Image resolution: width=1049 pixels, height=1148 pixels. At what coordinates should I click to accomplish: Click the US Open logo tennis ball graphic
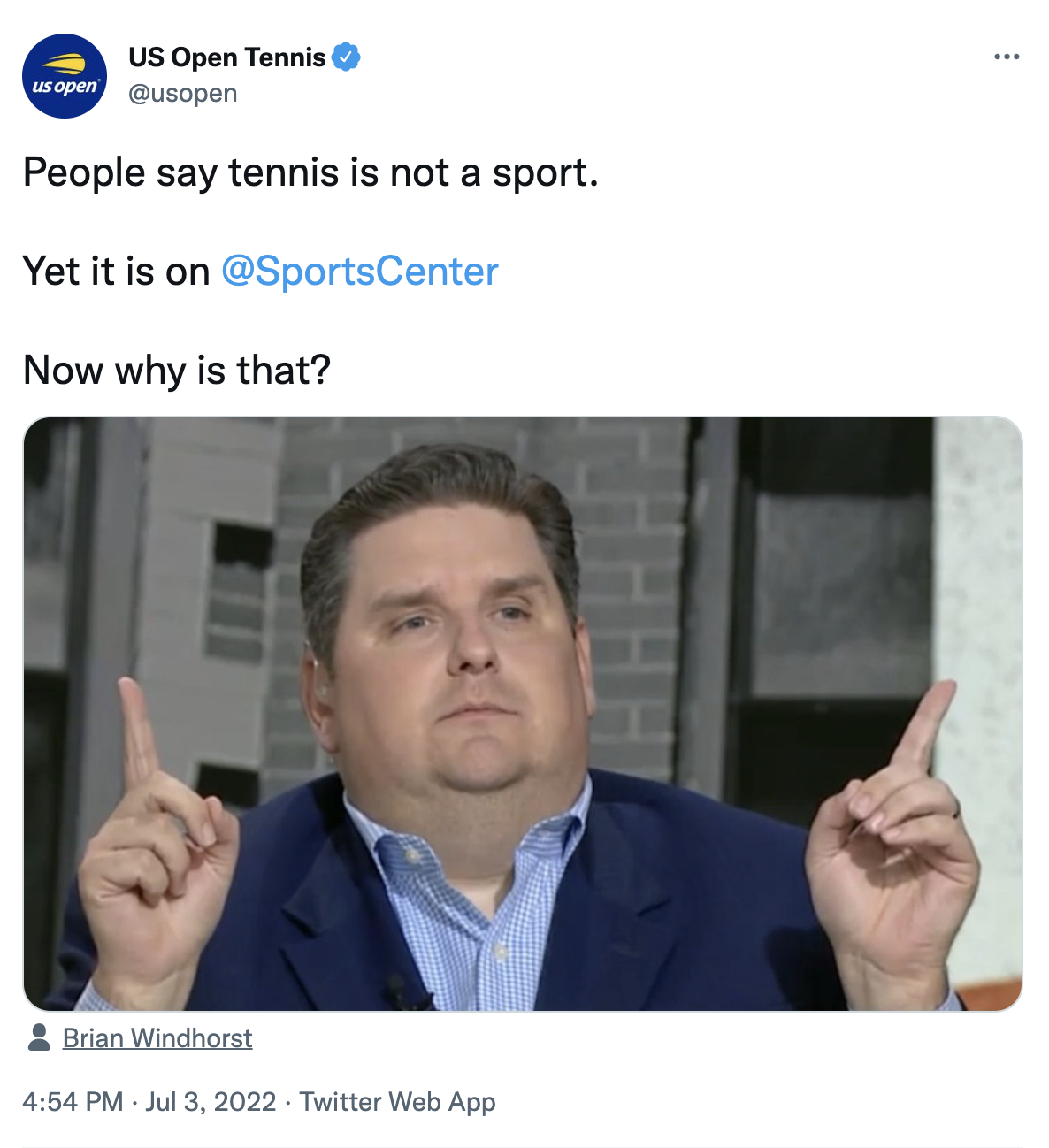coord(65,65)
